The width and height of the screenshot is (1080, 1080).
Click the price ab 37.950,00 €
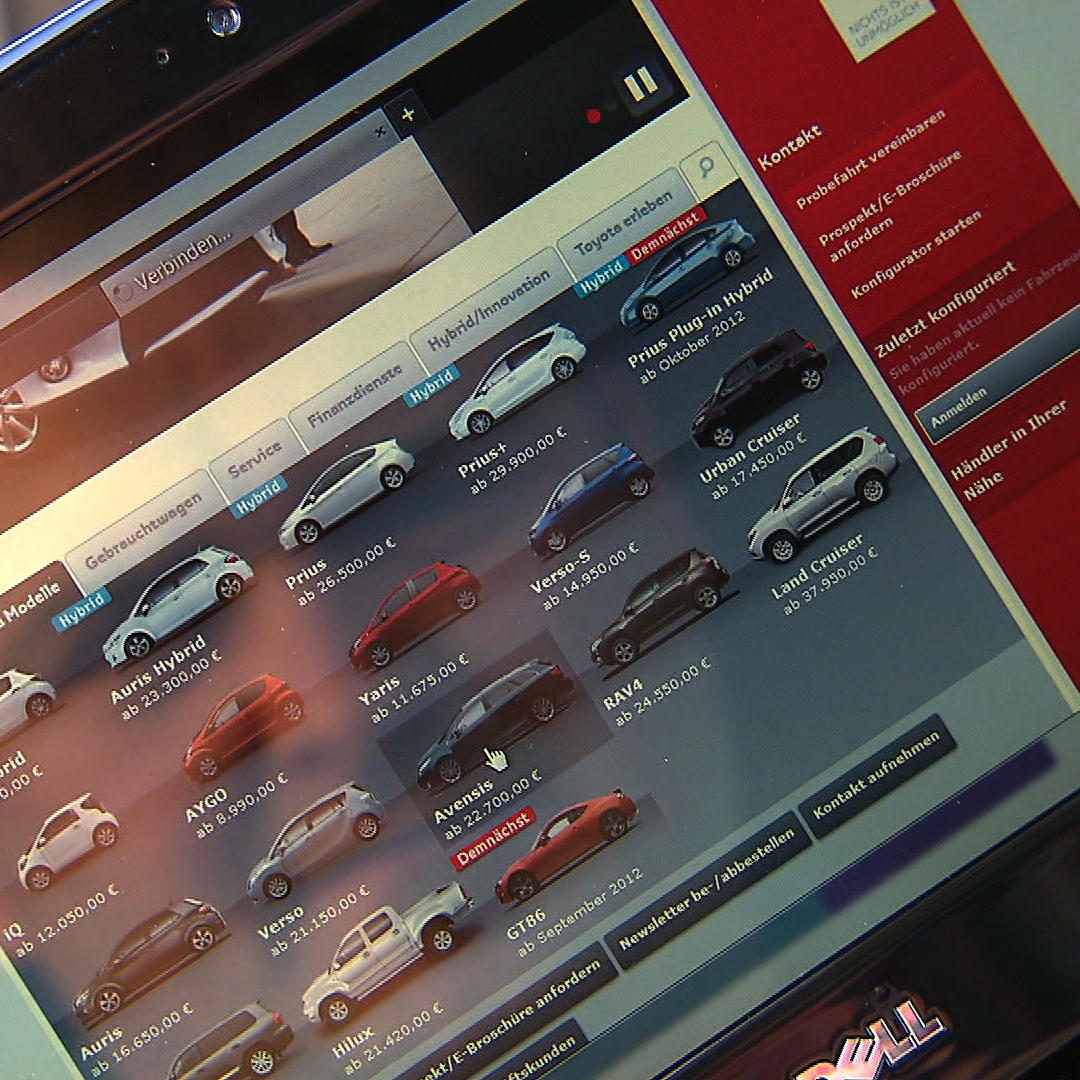click(x=830, y=581)
